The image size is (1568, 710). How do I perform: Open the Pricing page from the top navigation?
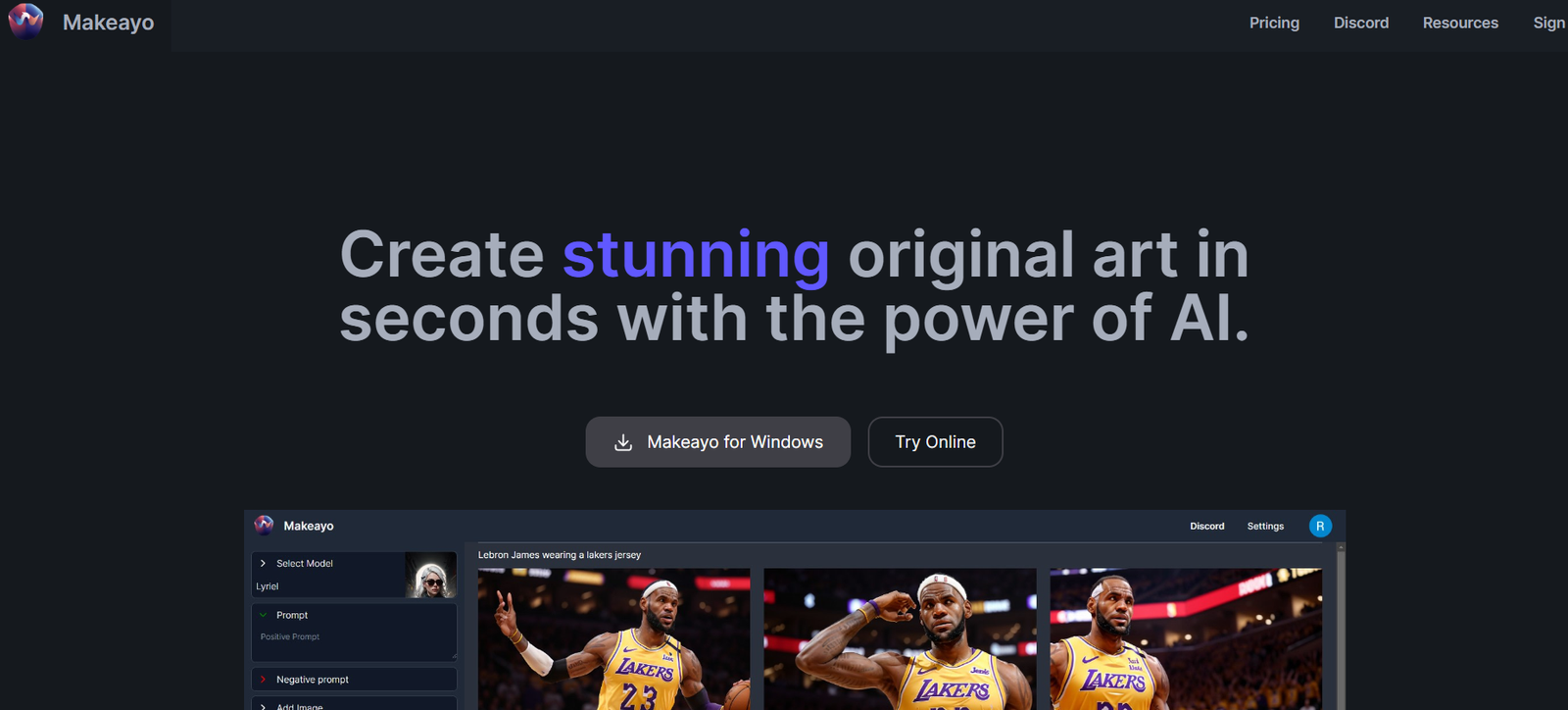pyautogui.click(x=1274, y=23)
